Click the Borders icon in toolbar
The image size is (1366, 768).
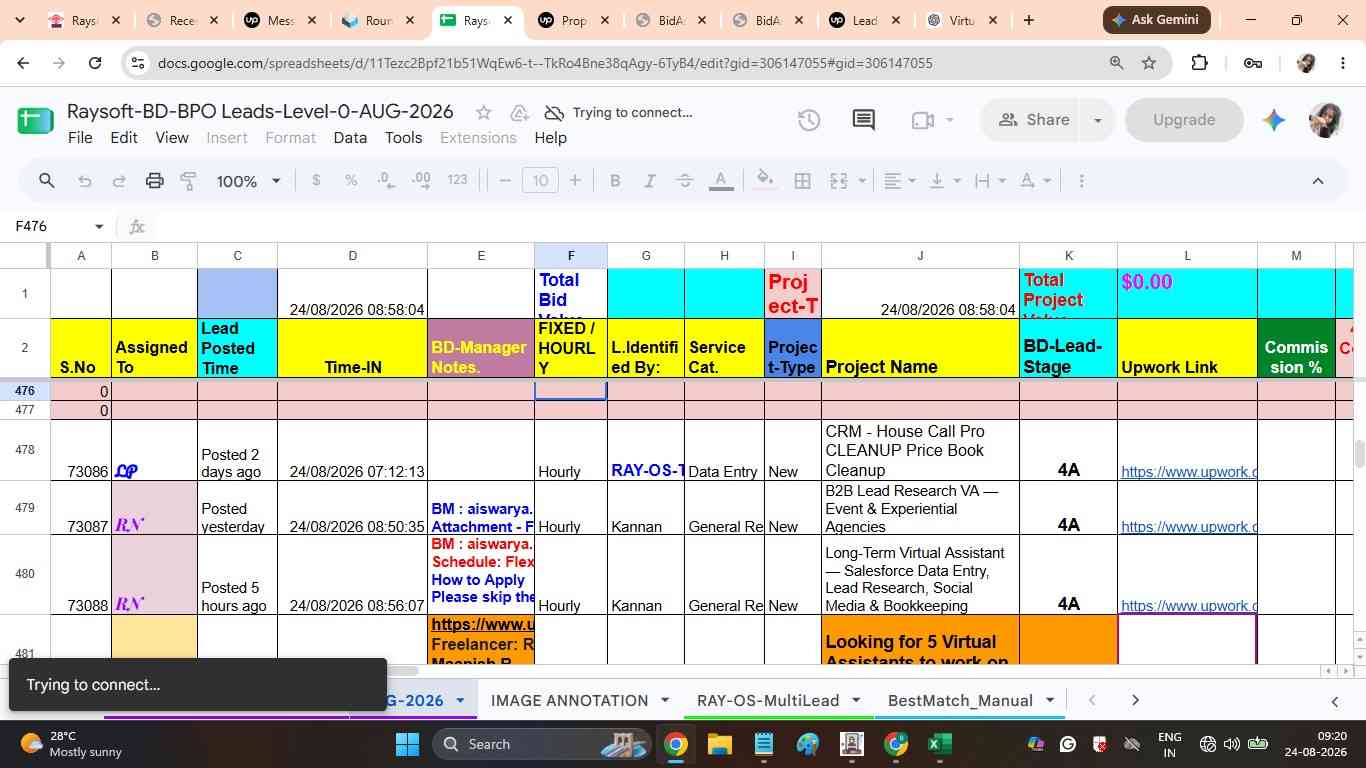click(x=802, y=181)
